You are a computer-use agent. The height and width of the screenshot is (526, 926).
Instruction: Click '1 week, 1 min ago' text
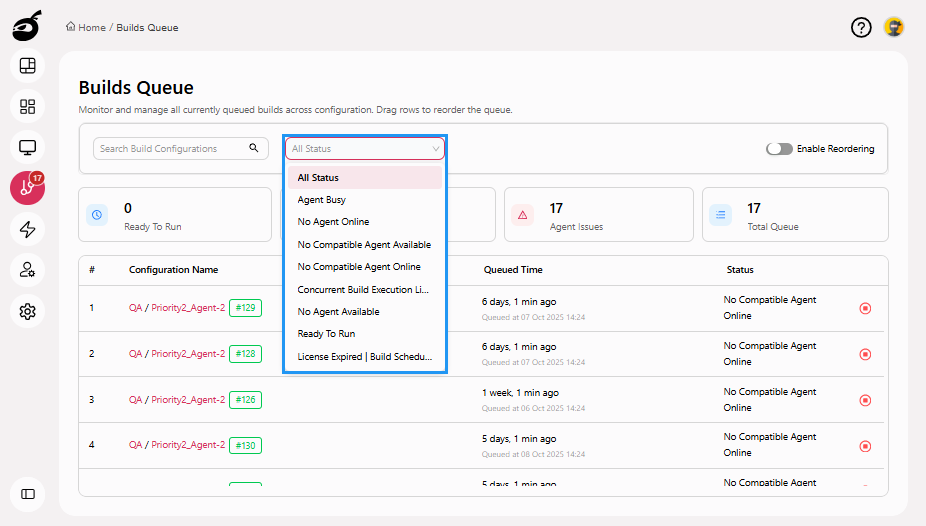coord(520,393)
